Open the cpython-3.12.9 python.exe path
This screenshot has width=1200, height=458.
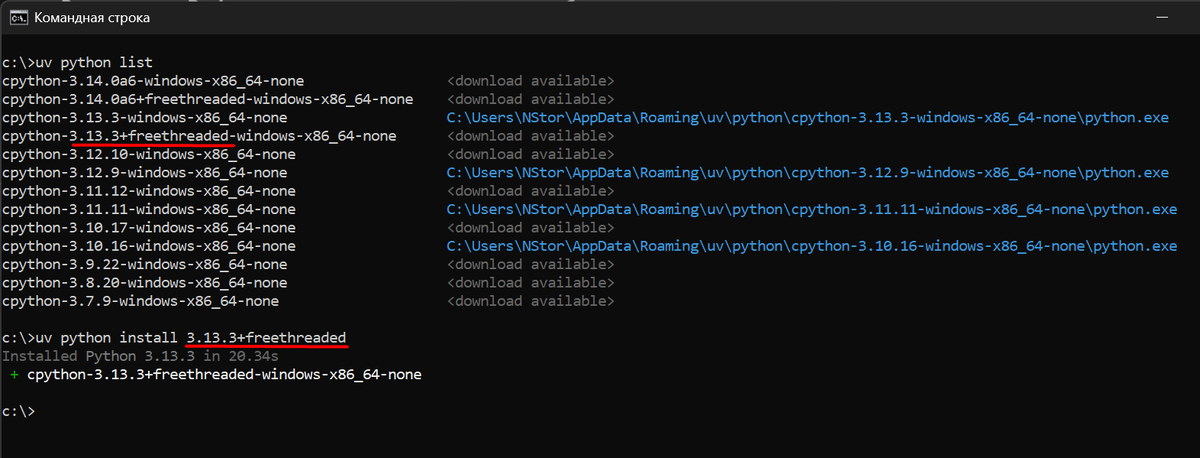coord(807,173)
